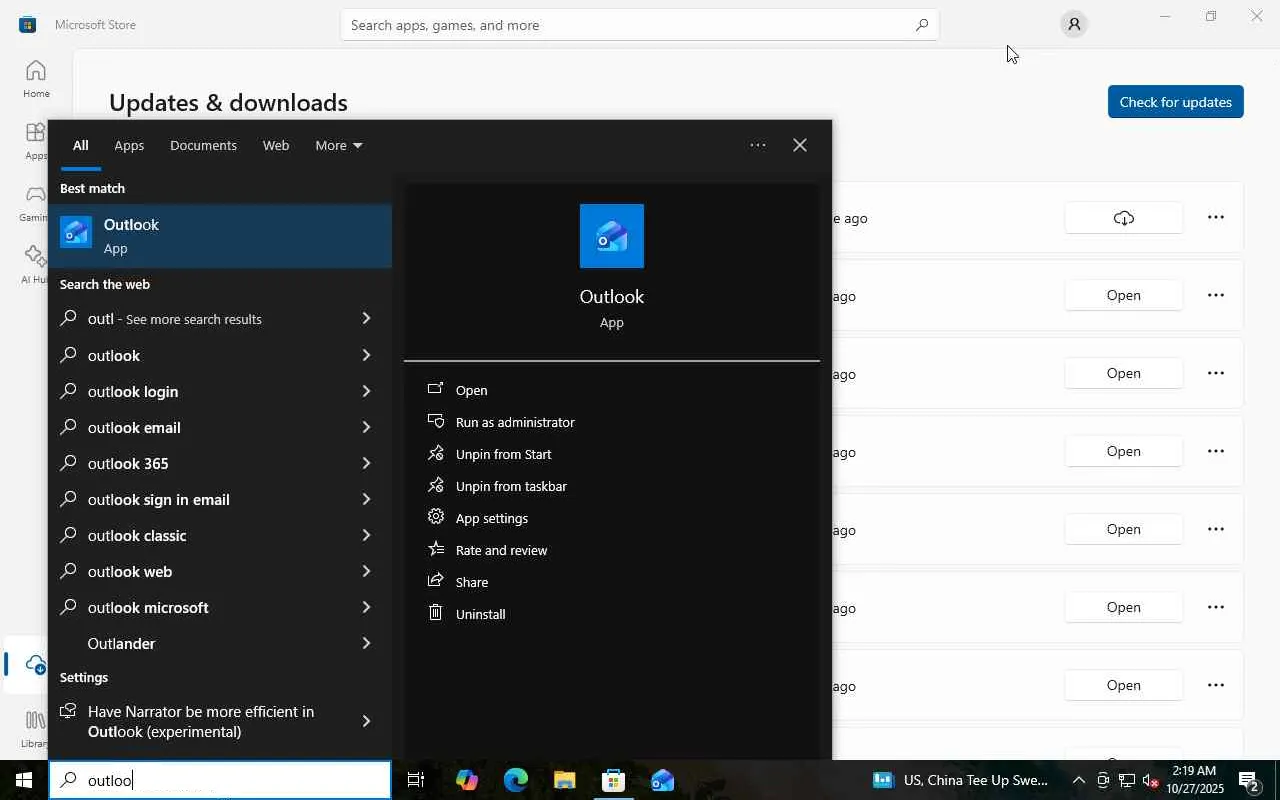Click the Microsoft Store user profile icon
This screenshot has width=1280, height=800.
pyautogui.click(x=1074, y=25)
